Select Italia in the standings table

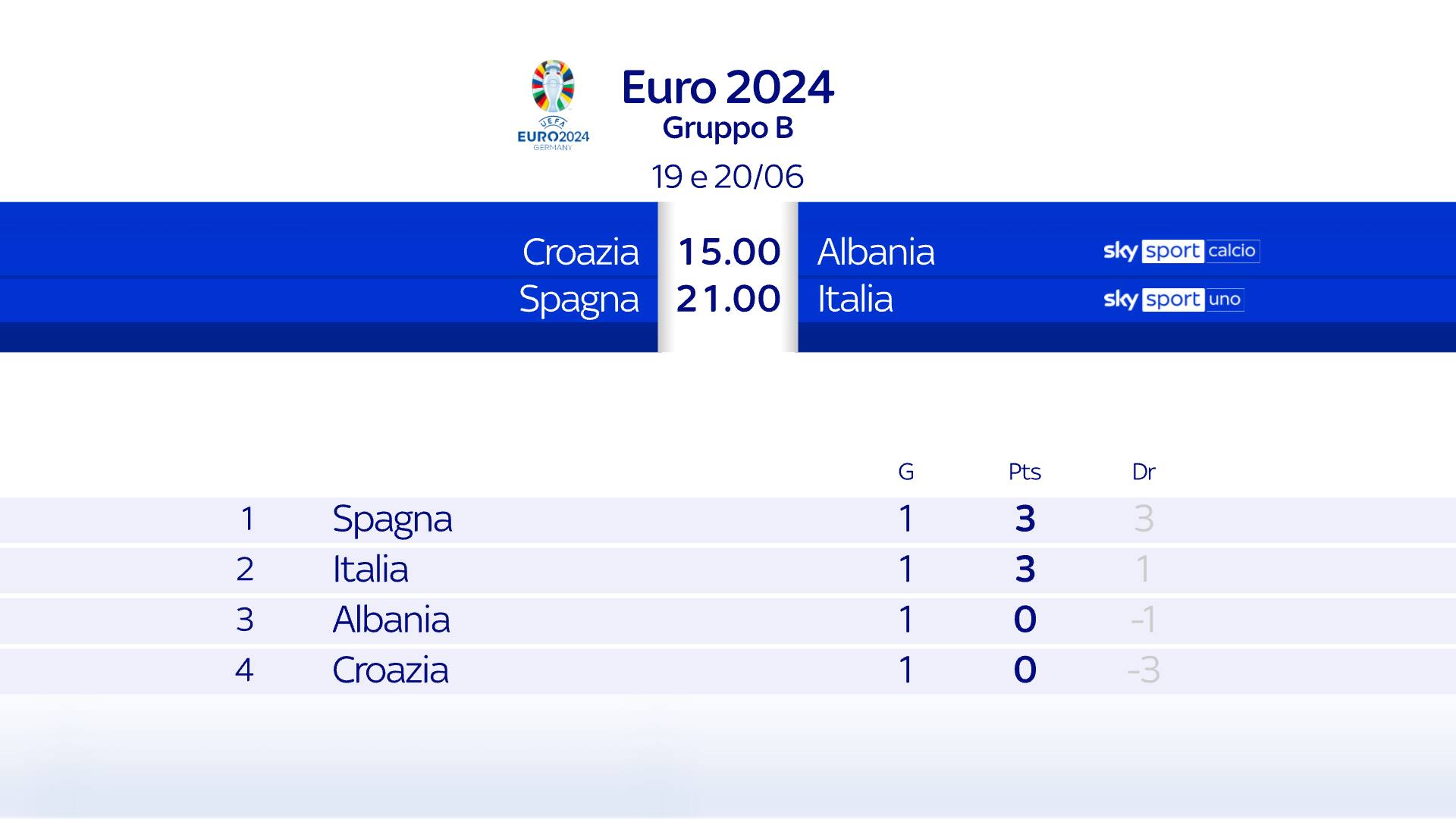370,570
